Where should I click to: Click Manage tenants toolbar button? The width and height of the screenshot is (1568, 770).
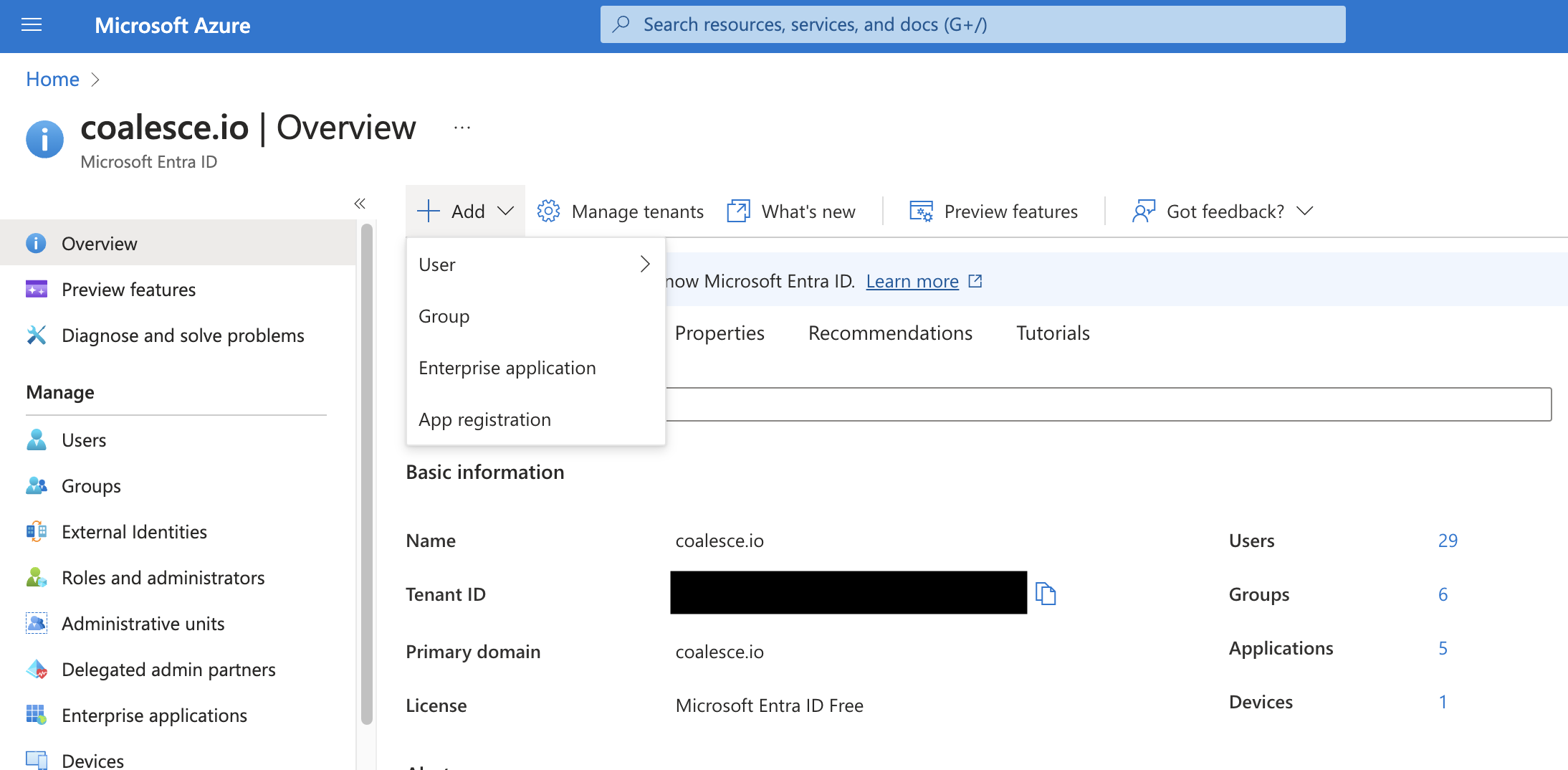point(621,211)
